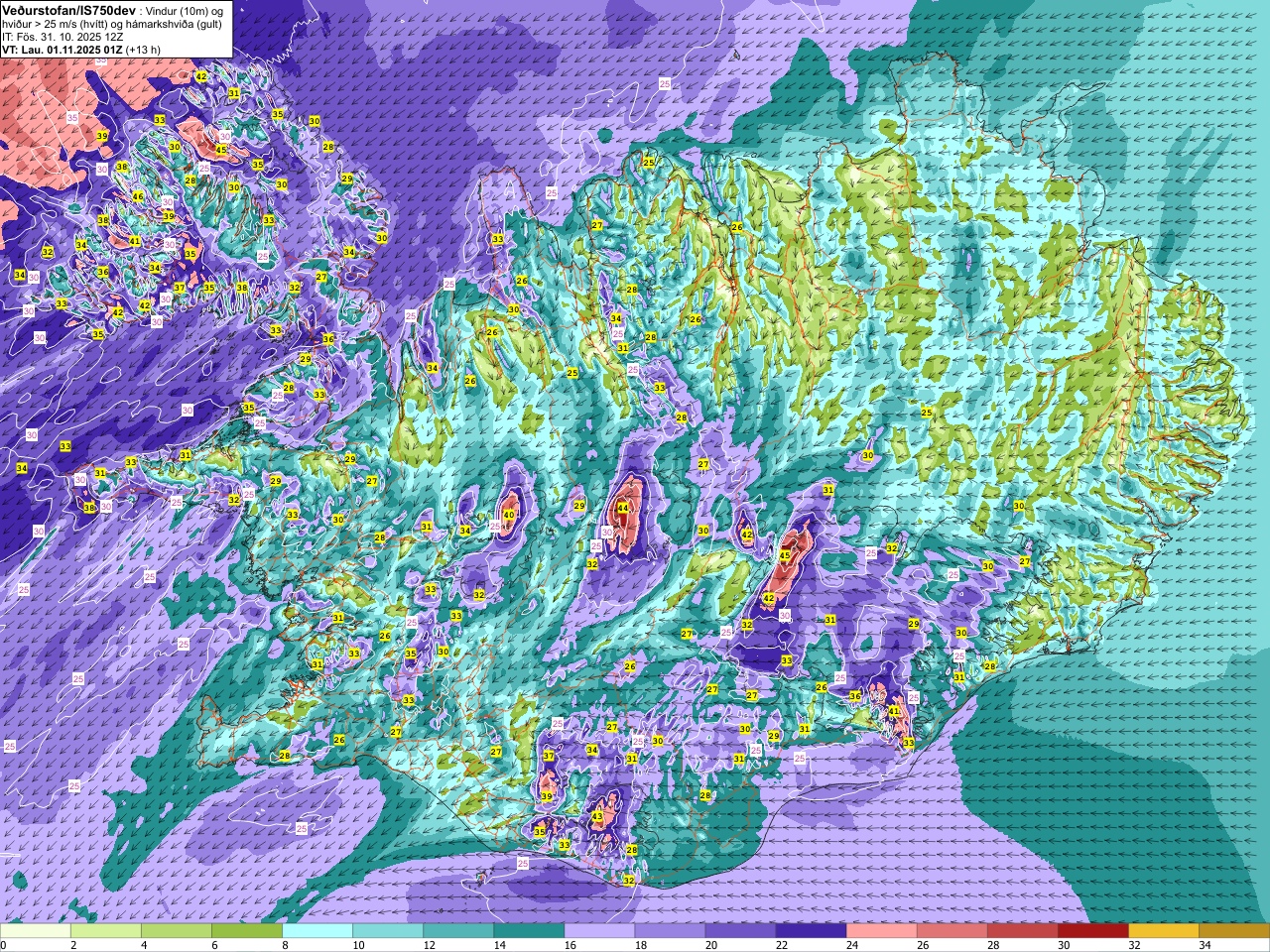Screen dimensions: 1270x952
Task: Select the 8–10 m/s pale cyan legend swatch
Action: (317, 931)
